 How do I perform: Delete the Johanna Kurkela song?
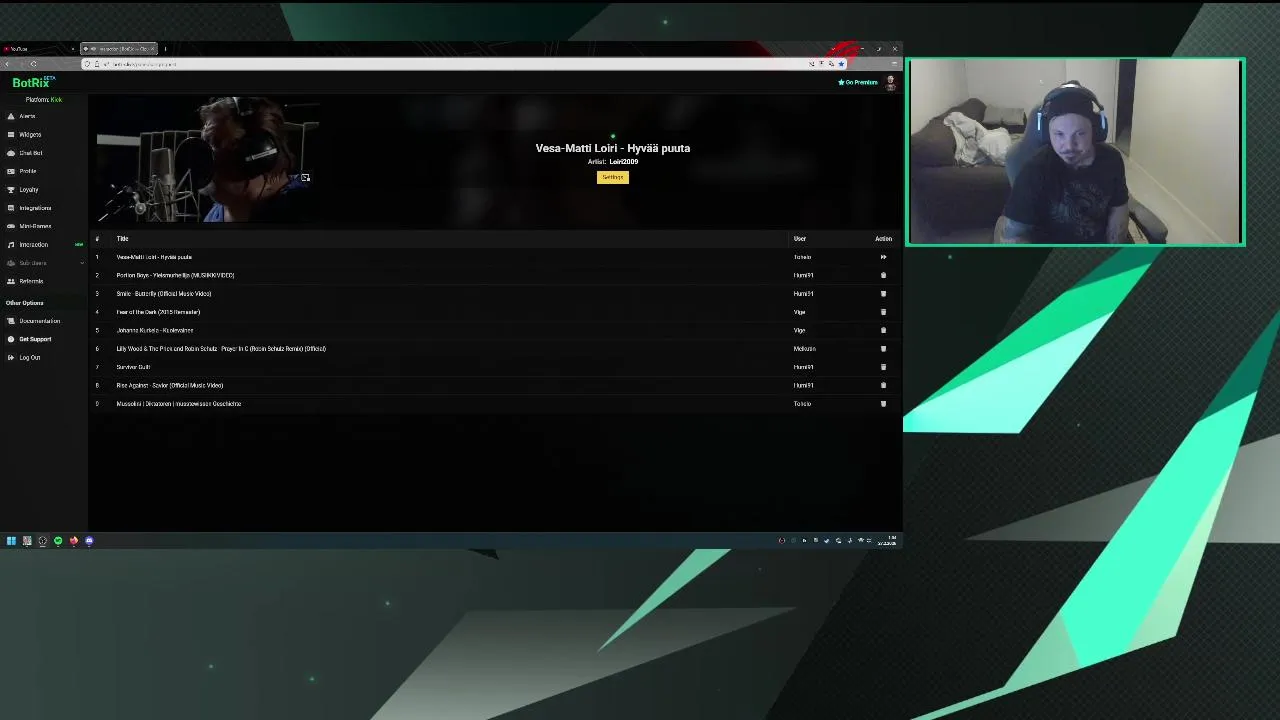point(883,330)
